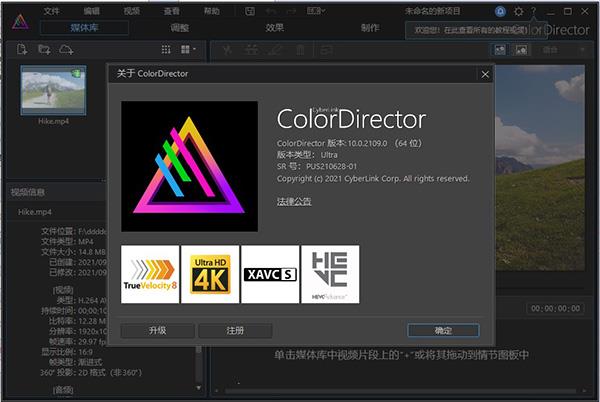Open the dropdown next to the redo icon
600x402 pixels.
(x=316, y=11)
